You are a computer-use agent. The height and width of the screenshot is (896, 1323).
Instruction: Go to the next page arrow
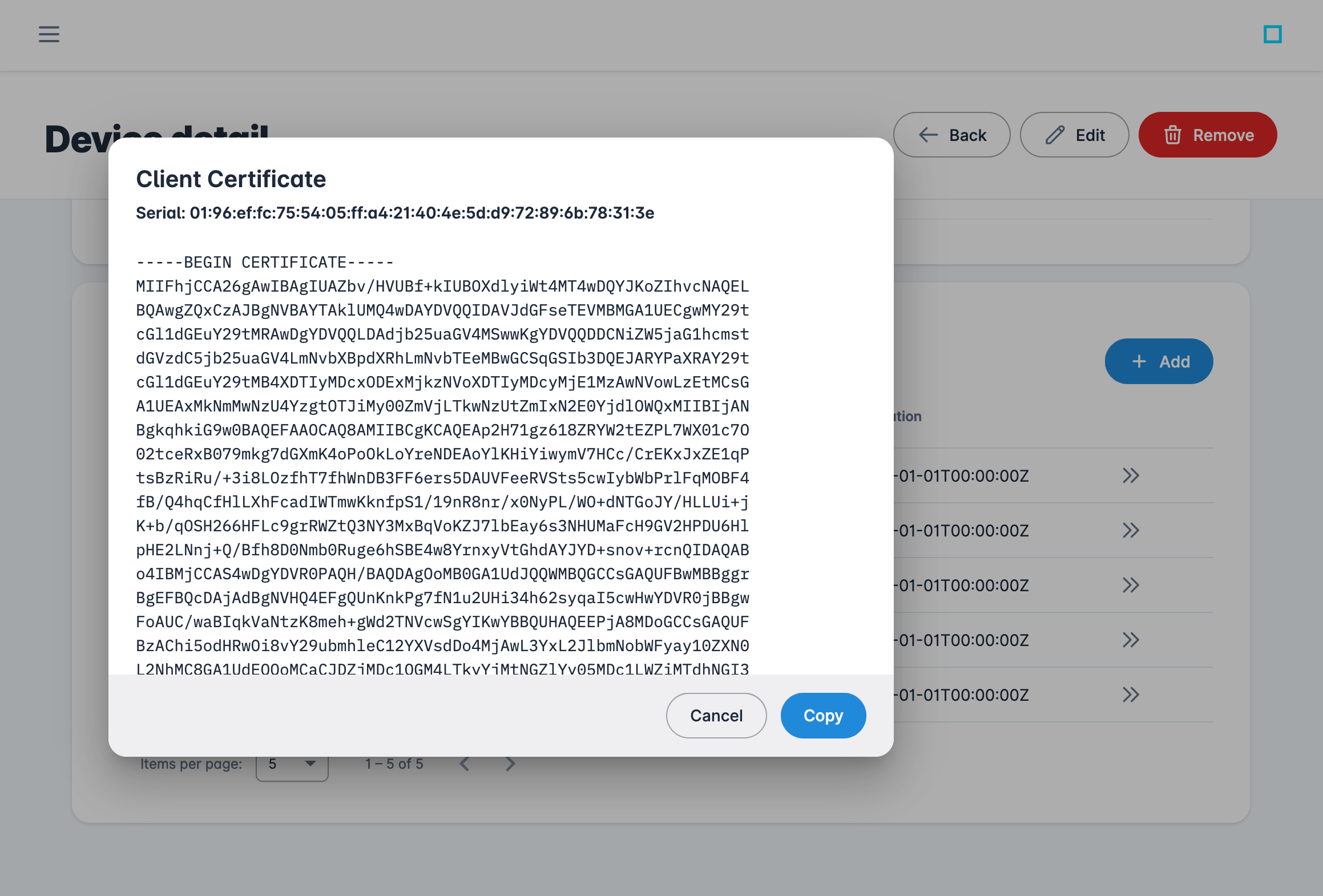(x=510, y=764)
